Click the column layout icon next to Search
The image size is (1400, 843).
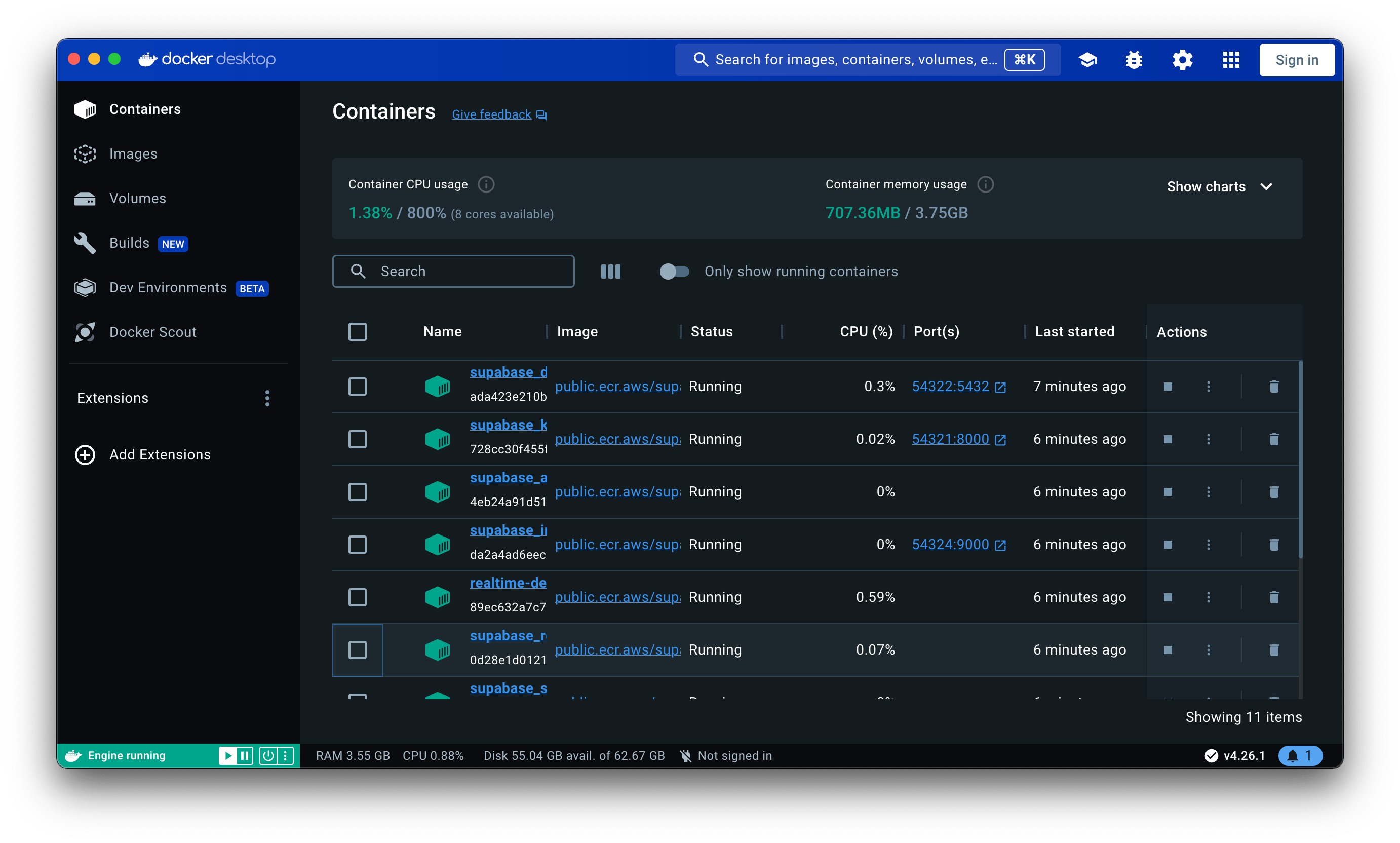(610, 272)
